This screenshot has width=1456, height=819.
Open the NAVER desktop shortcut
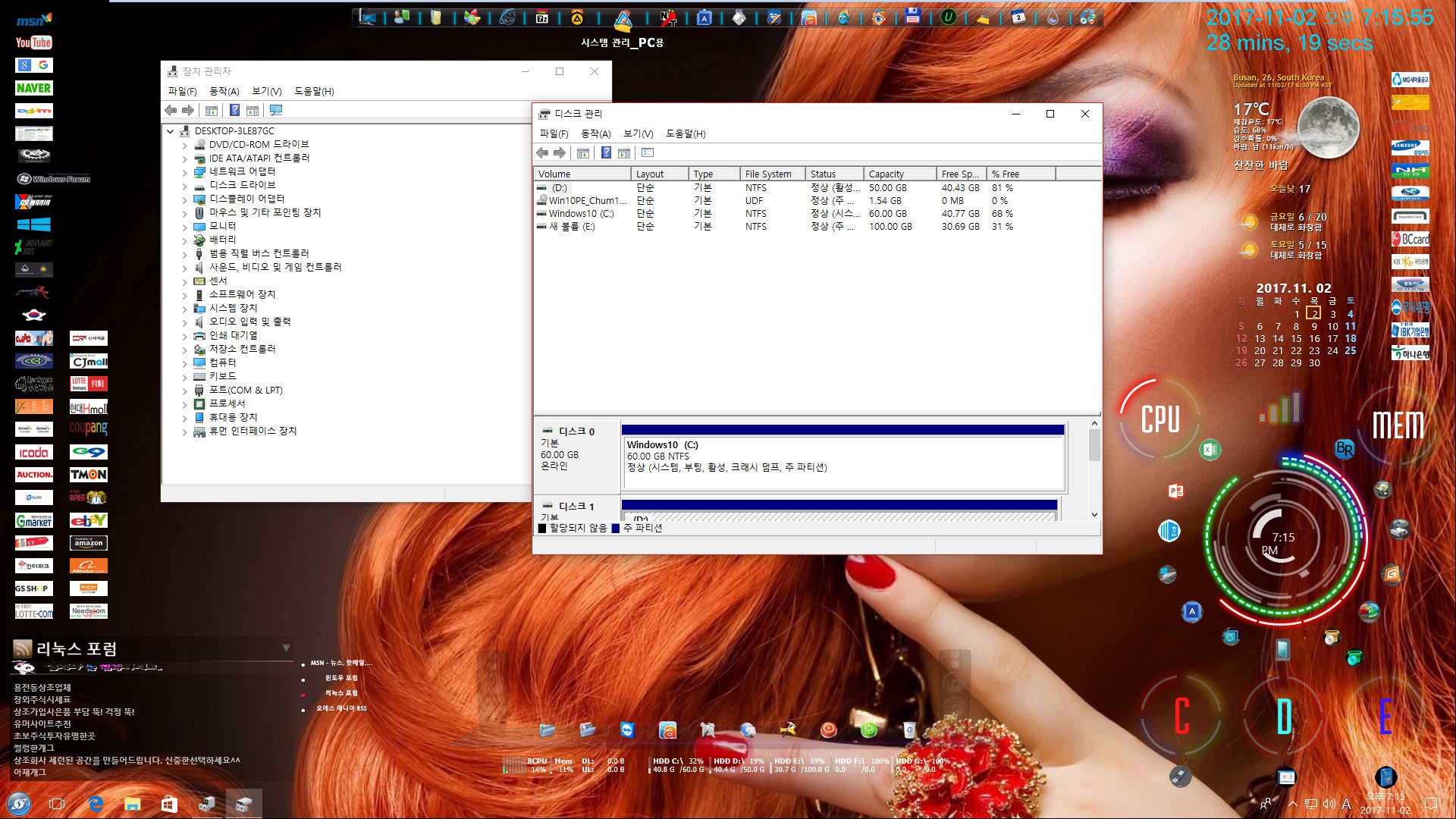pyautogui.click(x=34, y=88)
